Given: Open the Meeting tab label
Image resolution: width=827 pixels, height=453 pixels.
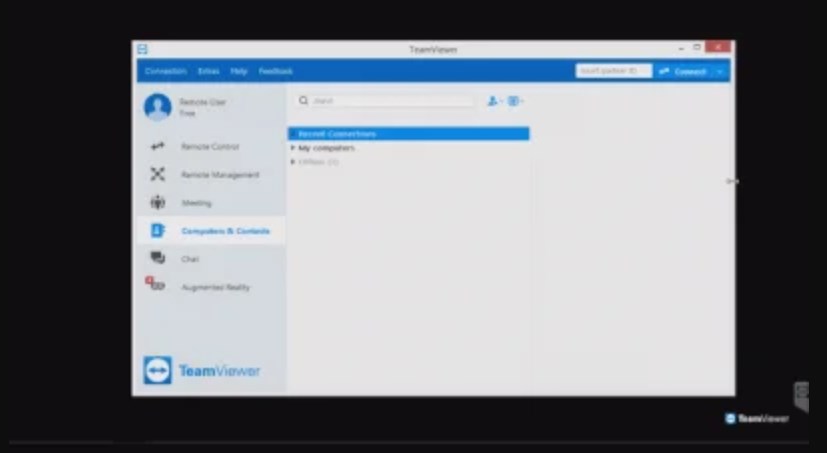Looking at the screenshot, I should click(196, 203).
